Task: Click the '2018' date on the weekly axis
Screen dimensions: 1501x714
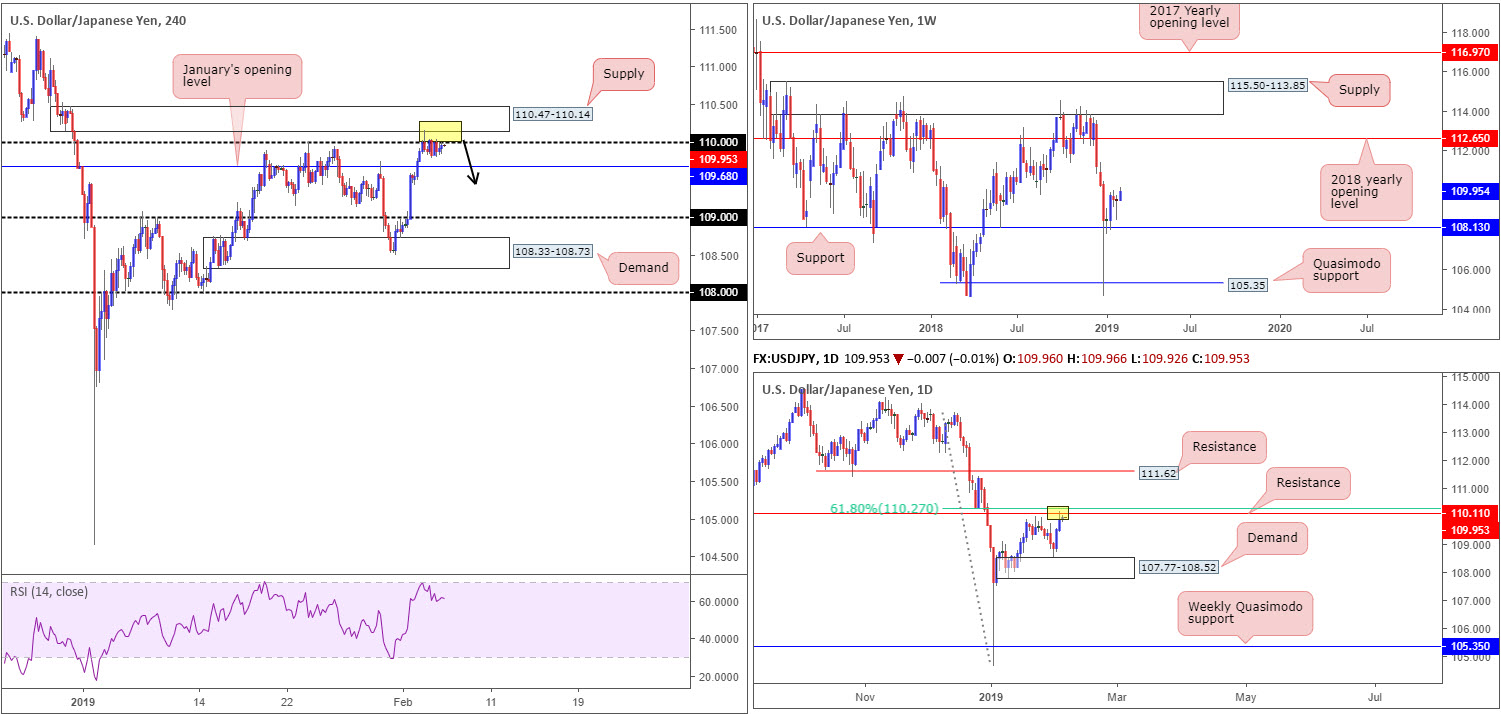Action: (x=931, y=326)
